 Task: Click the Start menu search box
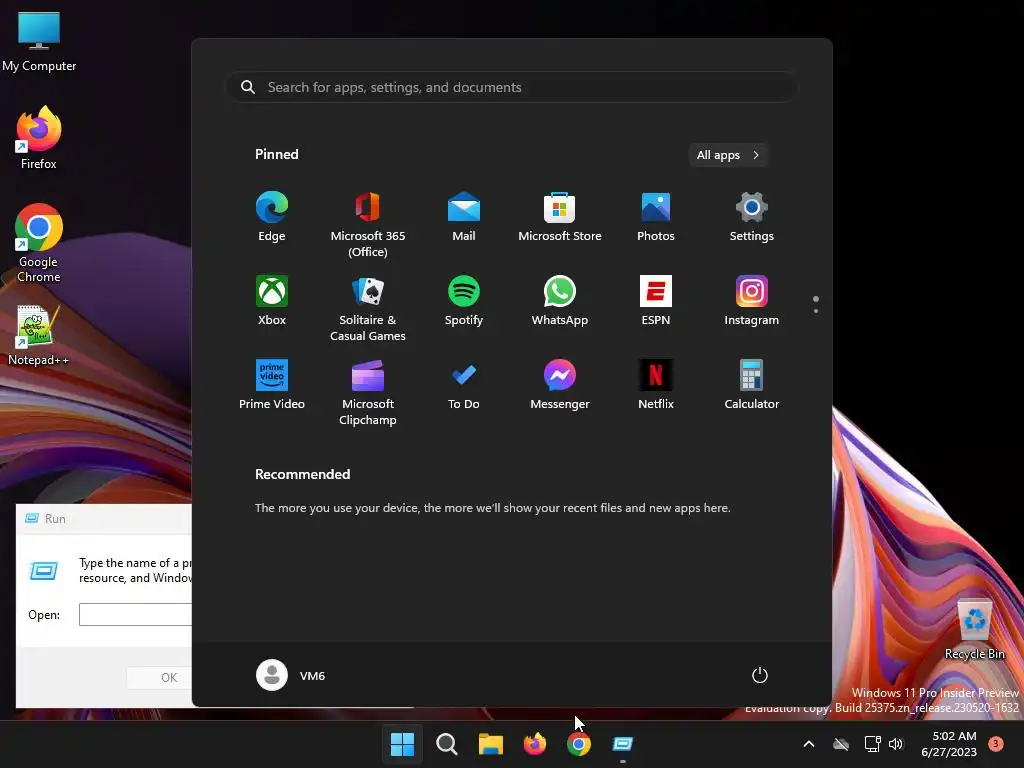click(511, 87)
